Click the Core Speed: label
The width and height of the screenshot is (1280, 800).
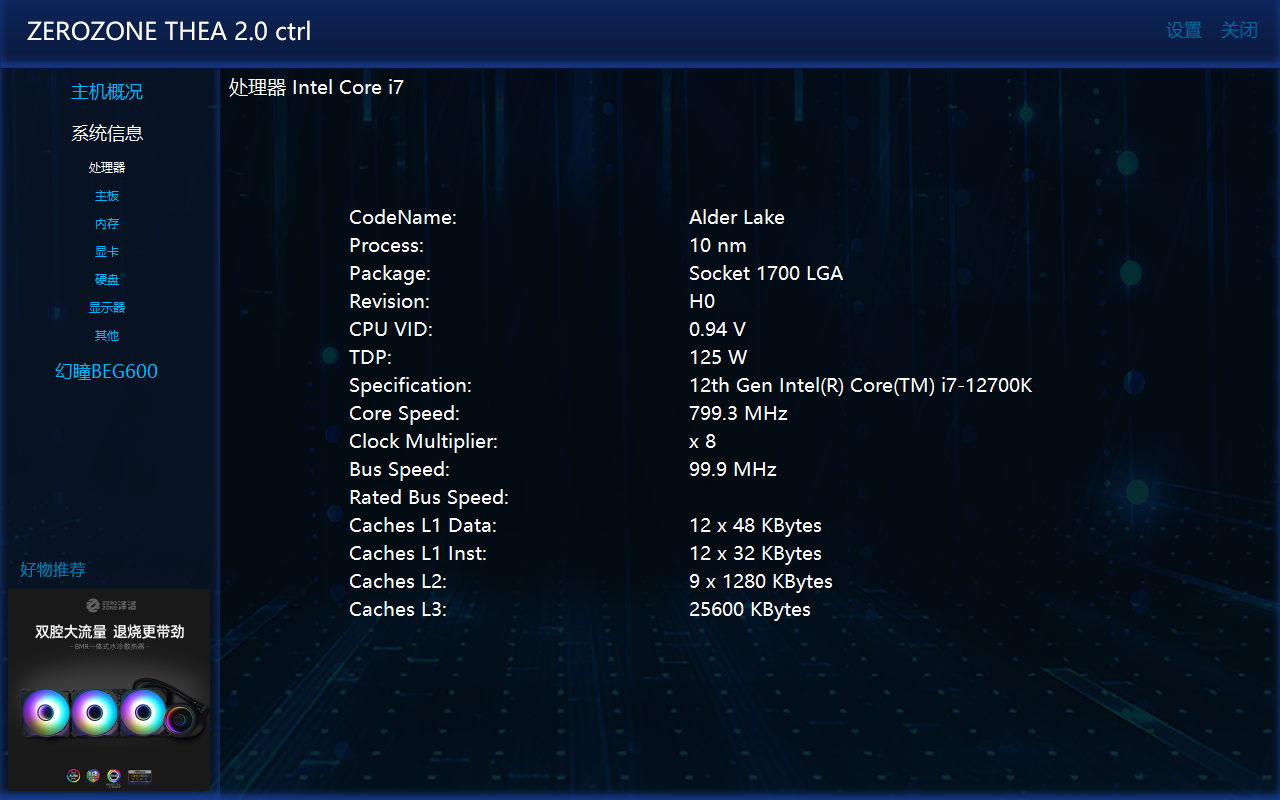coord(404,413)
